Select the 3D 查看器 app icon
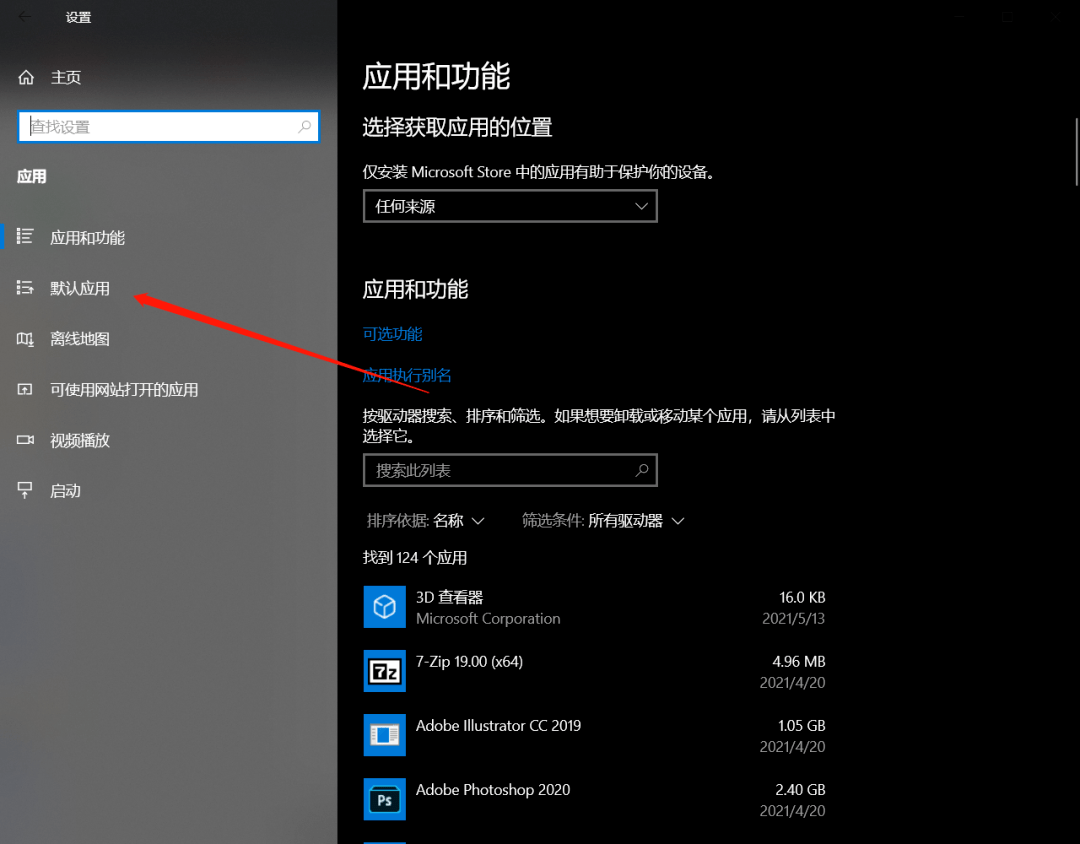 [384, 607]
